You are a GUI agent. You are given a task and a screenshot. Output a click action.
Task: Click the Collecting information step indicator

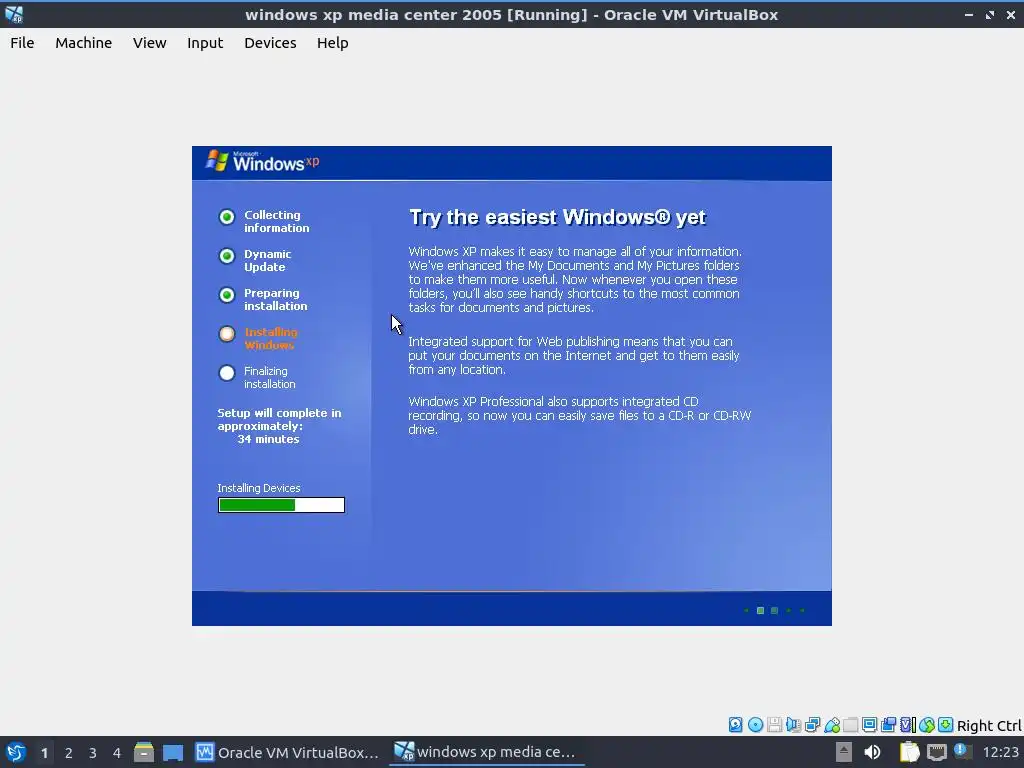227,217
